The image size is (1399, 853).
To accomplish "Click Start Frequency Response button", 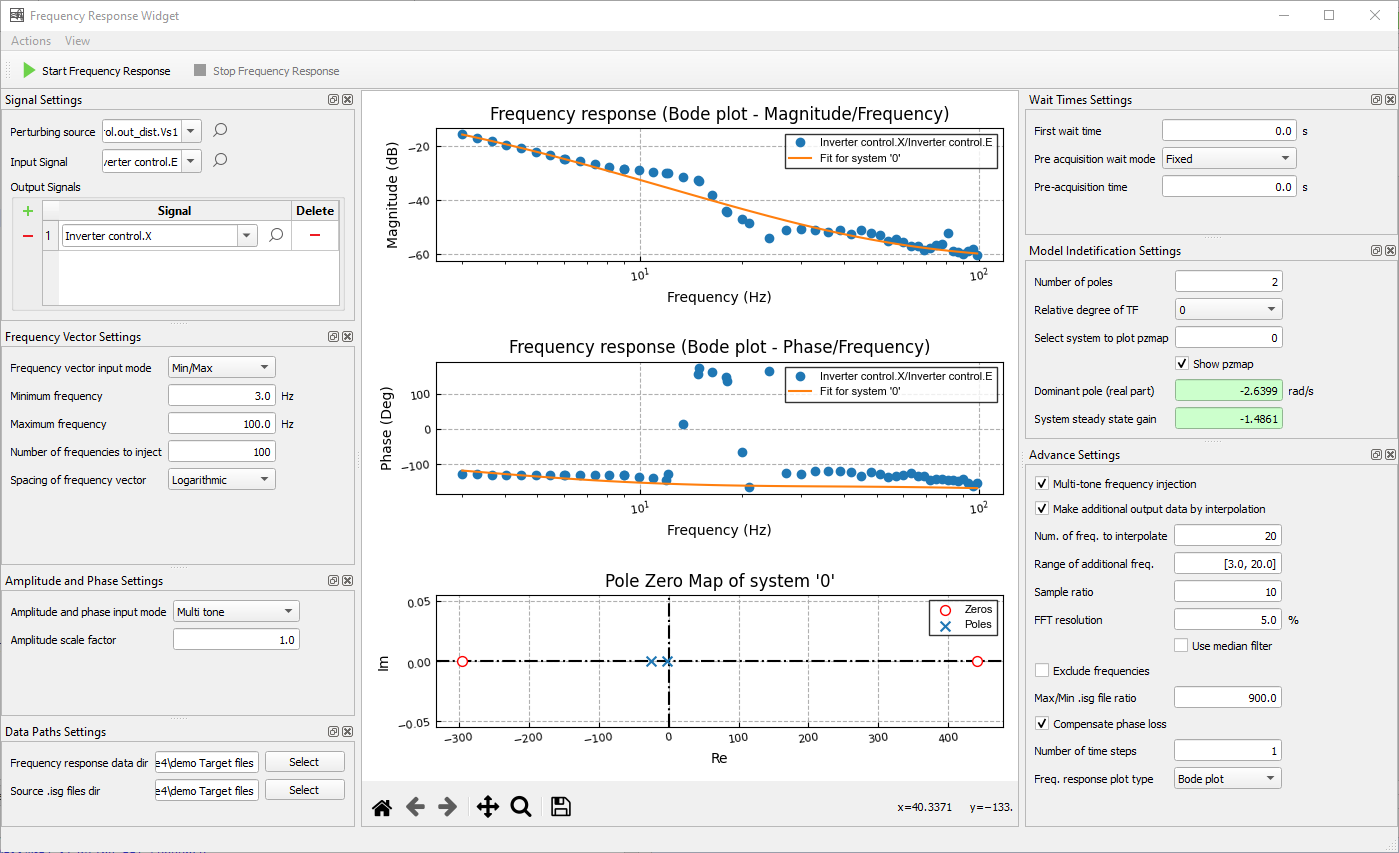I will (x=96, y=71).
